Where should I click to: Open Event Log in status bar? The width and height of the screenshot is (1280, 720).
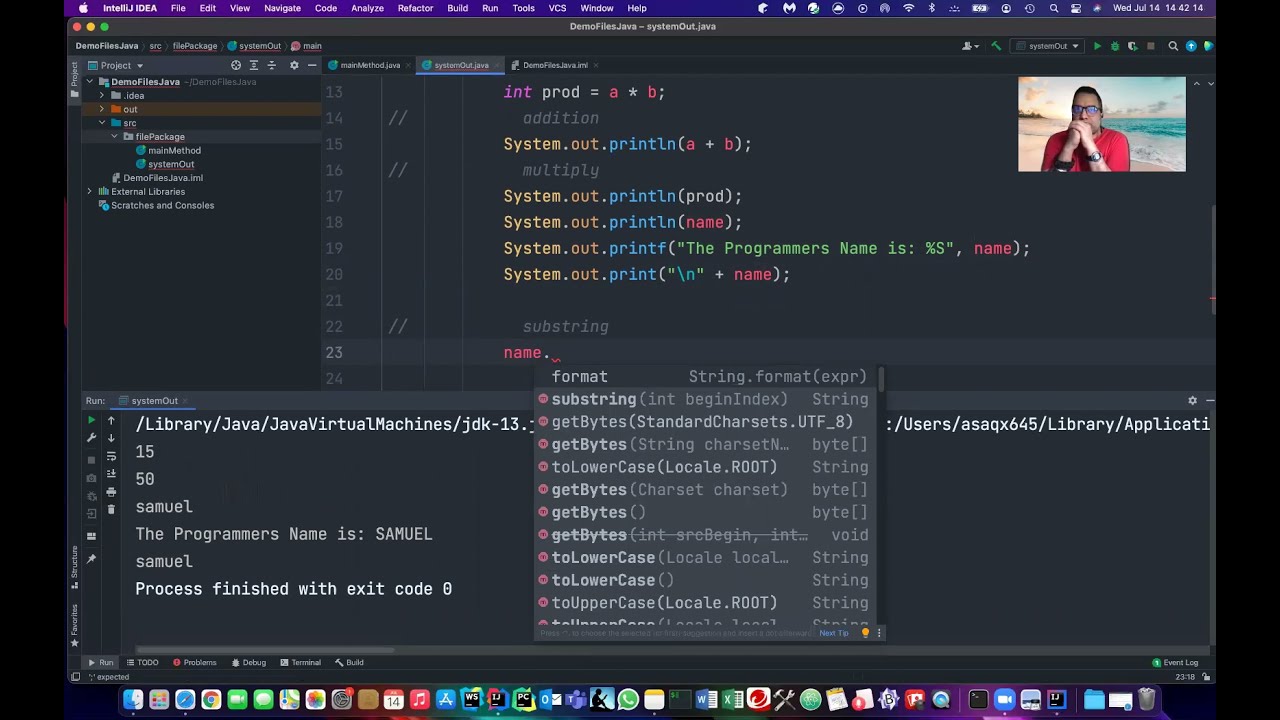point(1175,662)
